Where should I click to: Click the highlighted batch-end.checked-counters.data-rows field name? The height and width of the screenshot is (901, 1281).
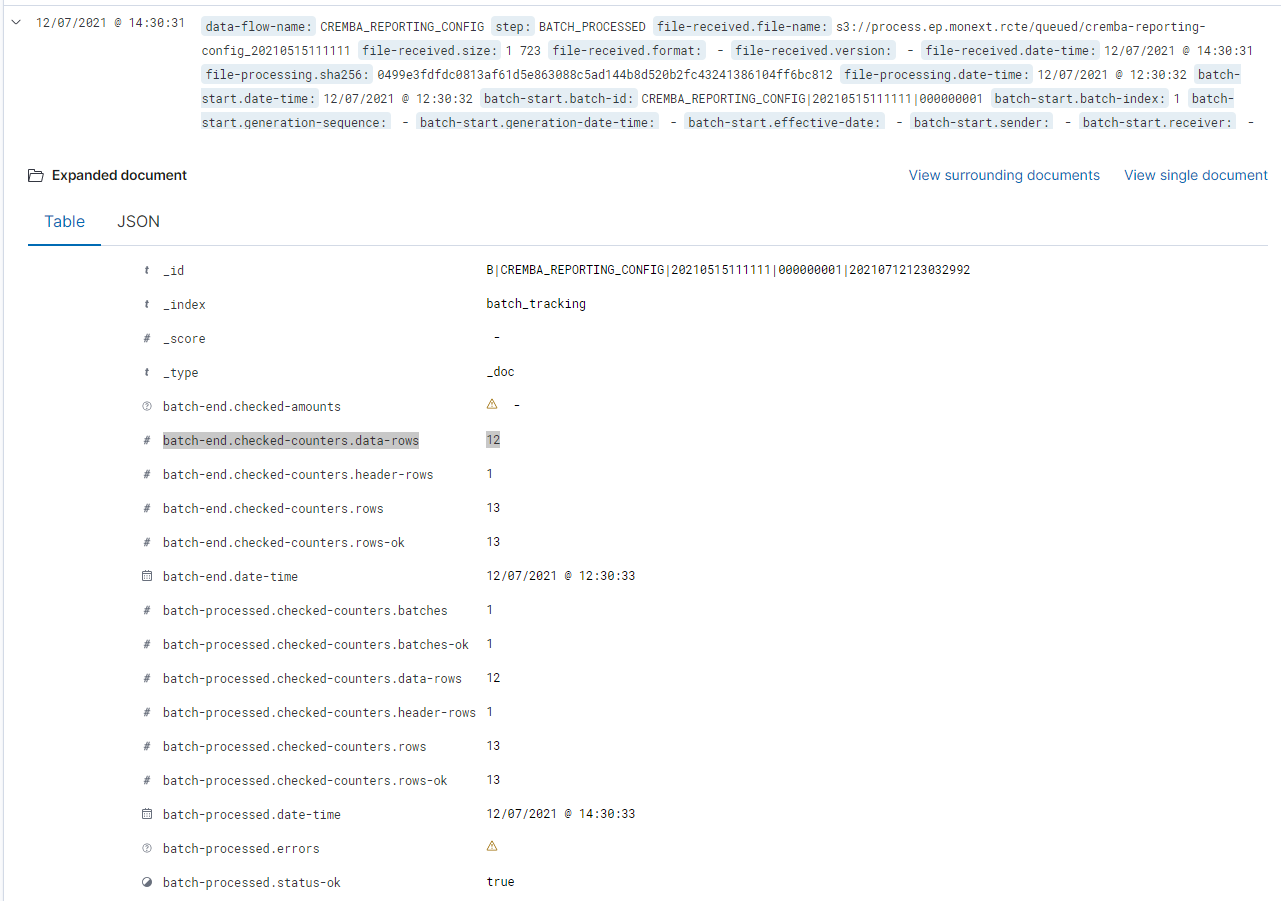point(290,441)
